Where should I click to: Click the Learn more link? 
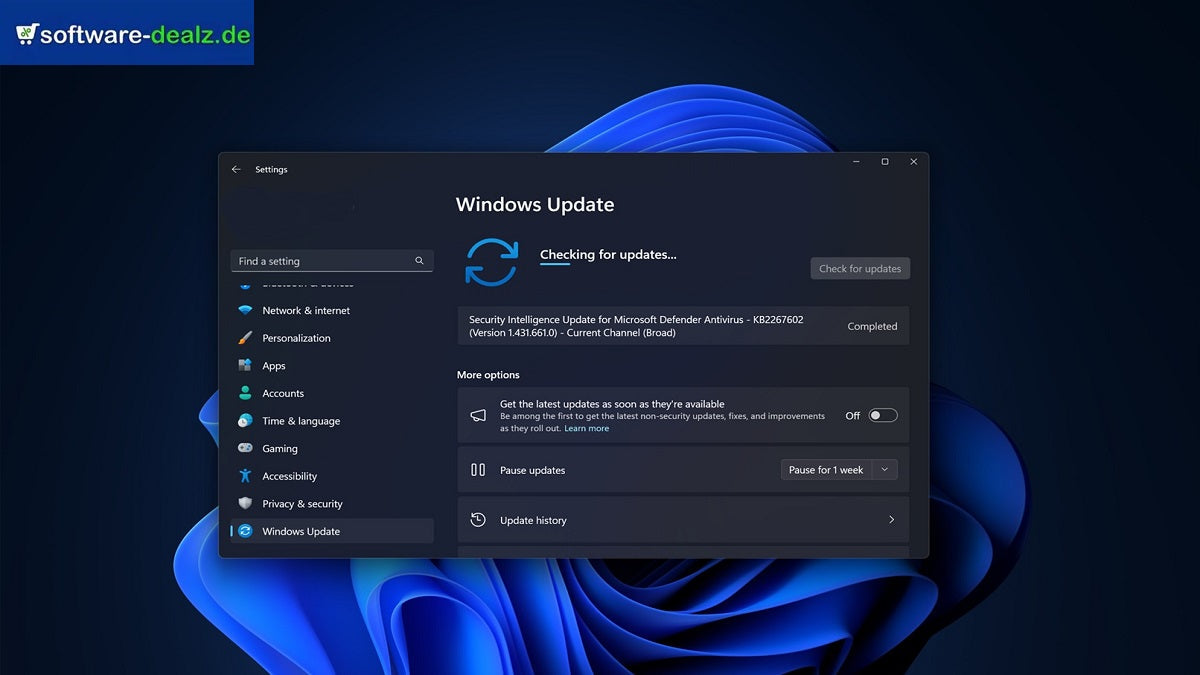click(587, 428)
